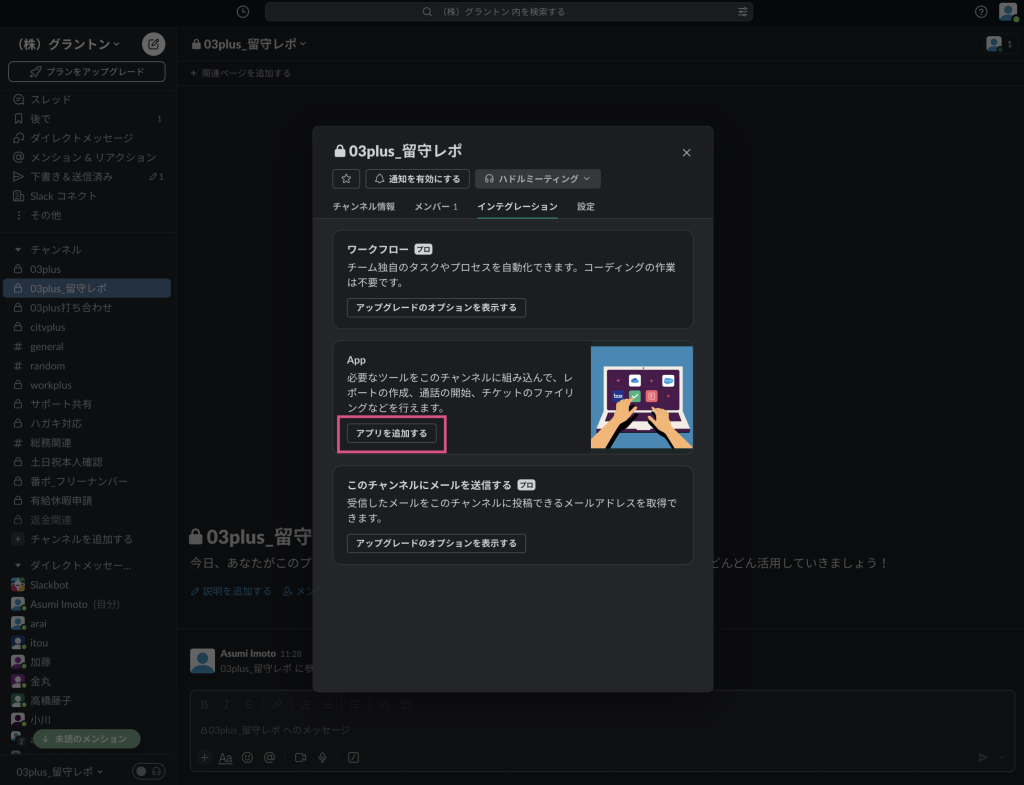Click the アプリを追加する button
The image size is (1024, 785).
[x=392, y=433]
